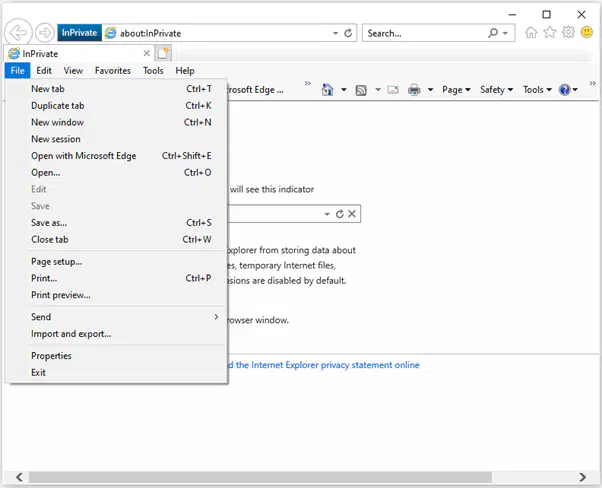Expand the command bar Home dropdown arrow
602x488 pixels.
(344, 90)
